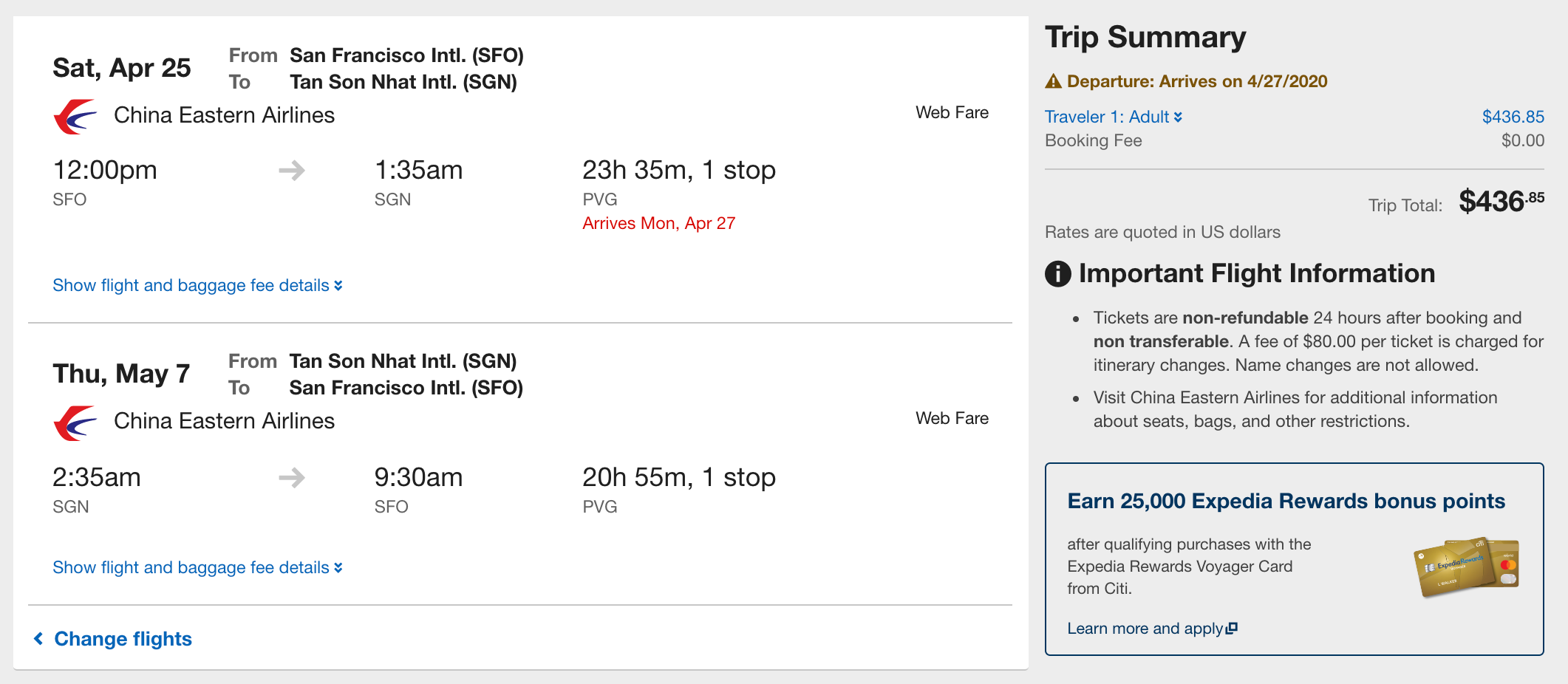The image size is (1568, 684).
Task: Click the Expedia Rewards credit card image
Action: [x=1465, y=567]
